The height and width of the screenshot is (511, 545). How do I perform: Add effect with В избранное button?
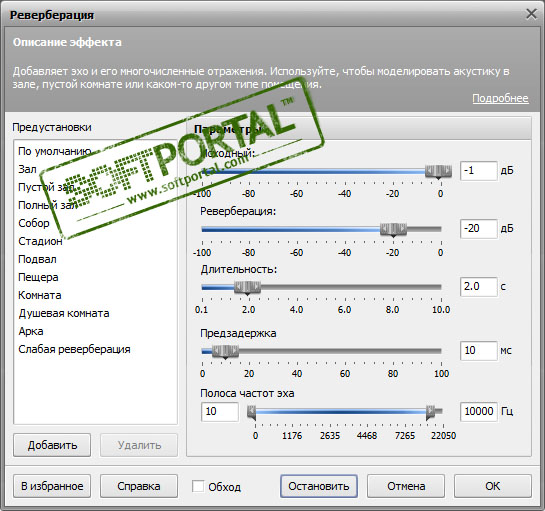pos(52,486)
